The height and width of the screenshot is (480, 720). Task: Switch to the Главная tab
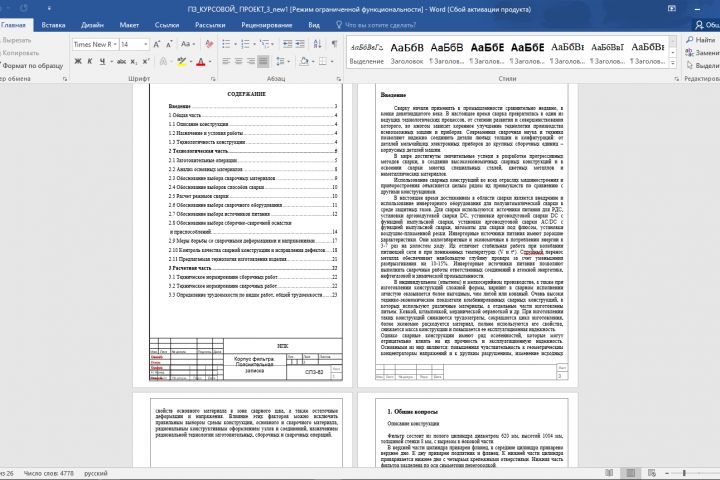click(x=13, y=25)
